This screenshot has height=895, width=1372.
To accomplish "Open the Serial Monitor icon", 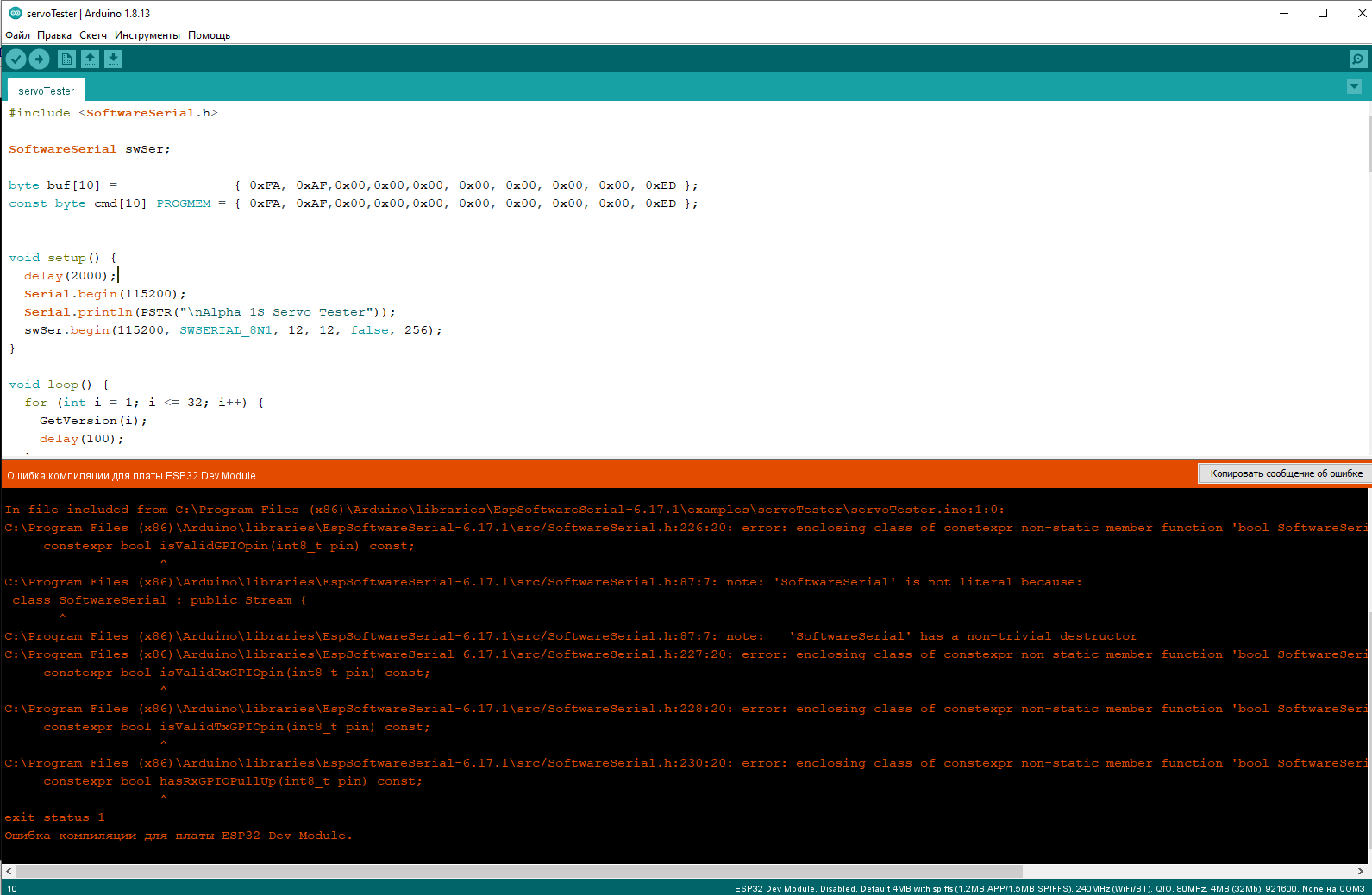I will coord(1357,59).
